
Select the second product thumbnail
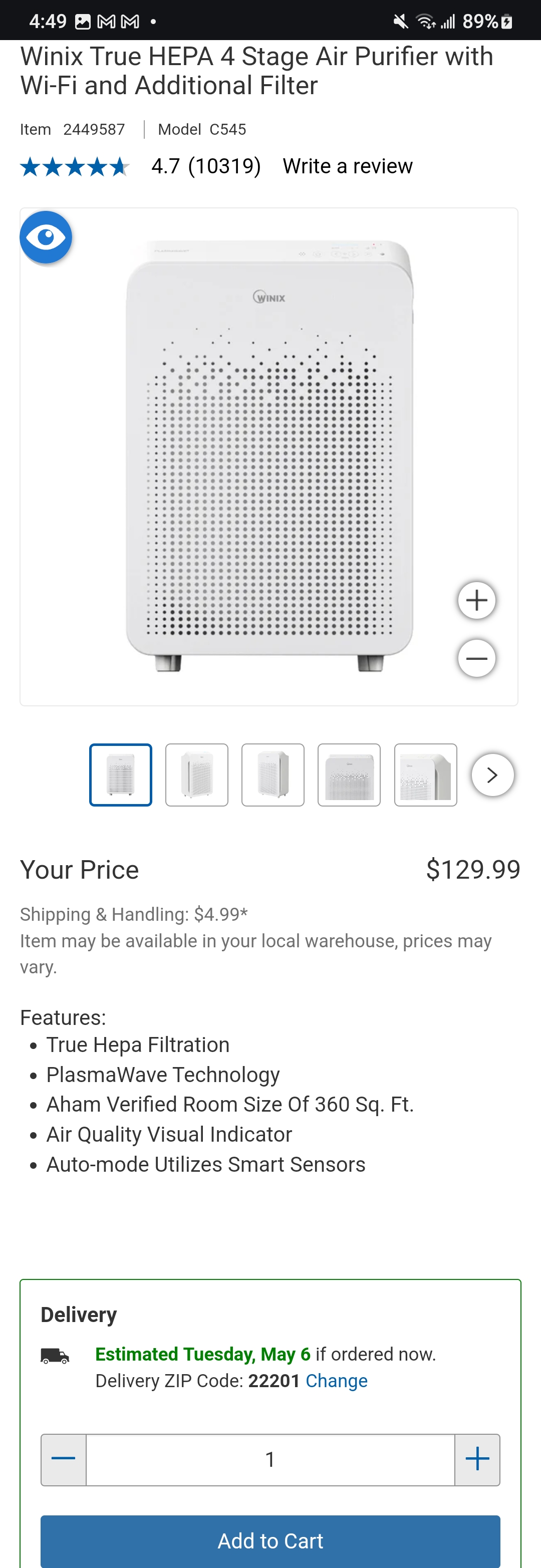coord(196,775)
